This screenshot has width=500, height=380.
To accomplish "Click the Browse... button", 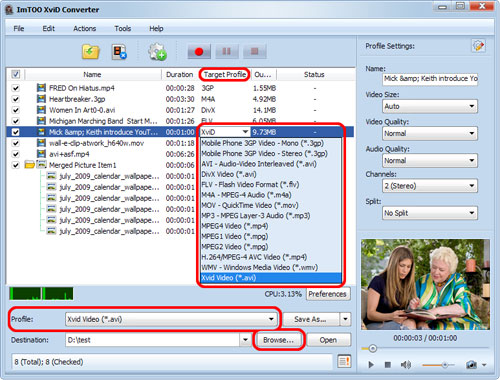I will click(279, 340).
